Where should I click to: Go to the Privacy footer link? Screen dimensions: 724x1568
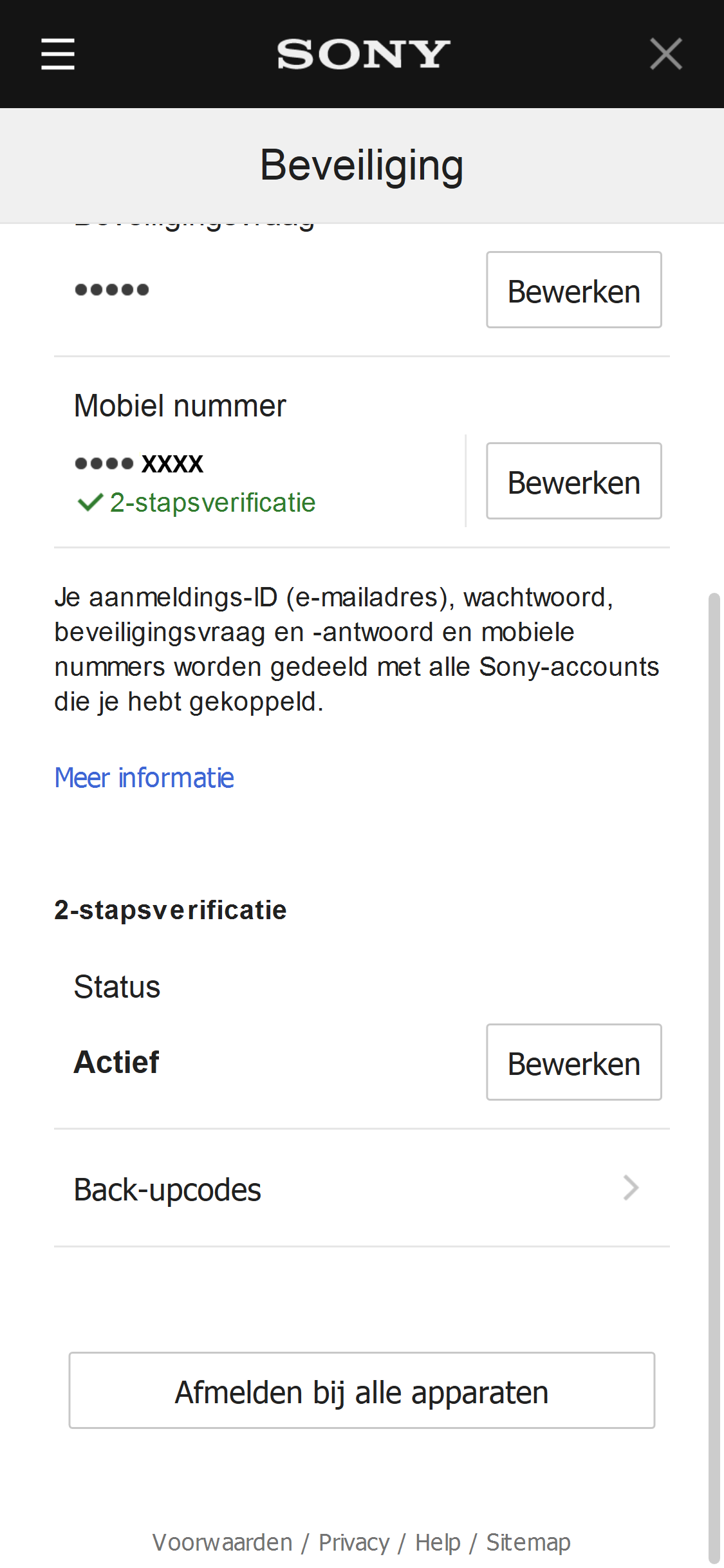point(354,1542)
